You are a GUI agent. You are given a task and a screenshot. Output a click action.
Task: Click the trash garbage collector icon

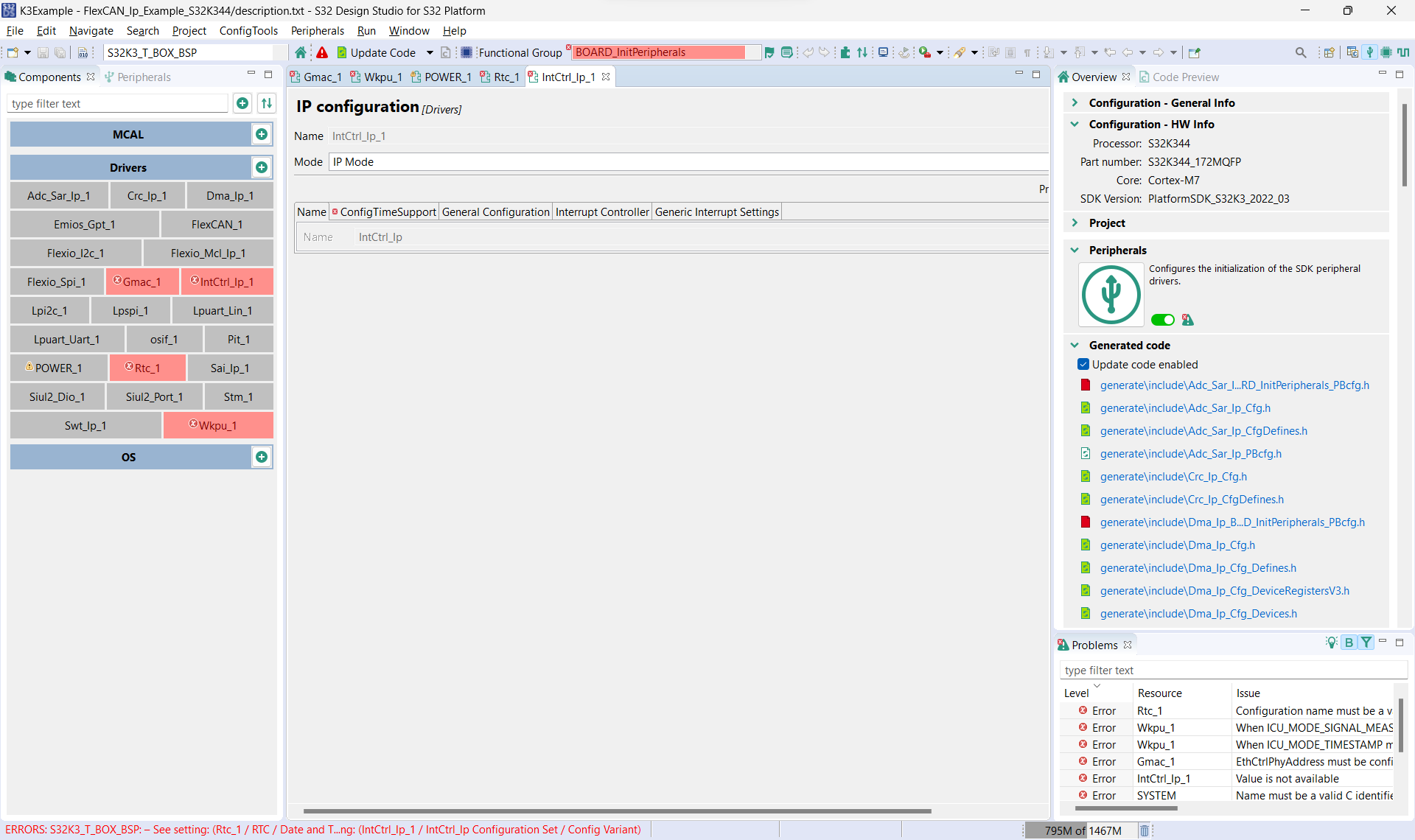coord(1145,830)
